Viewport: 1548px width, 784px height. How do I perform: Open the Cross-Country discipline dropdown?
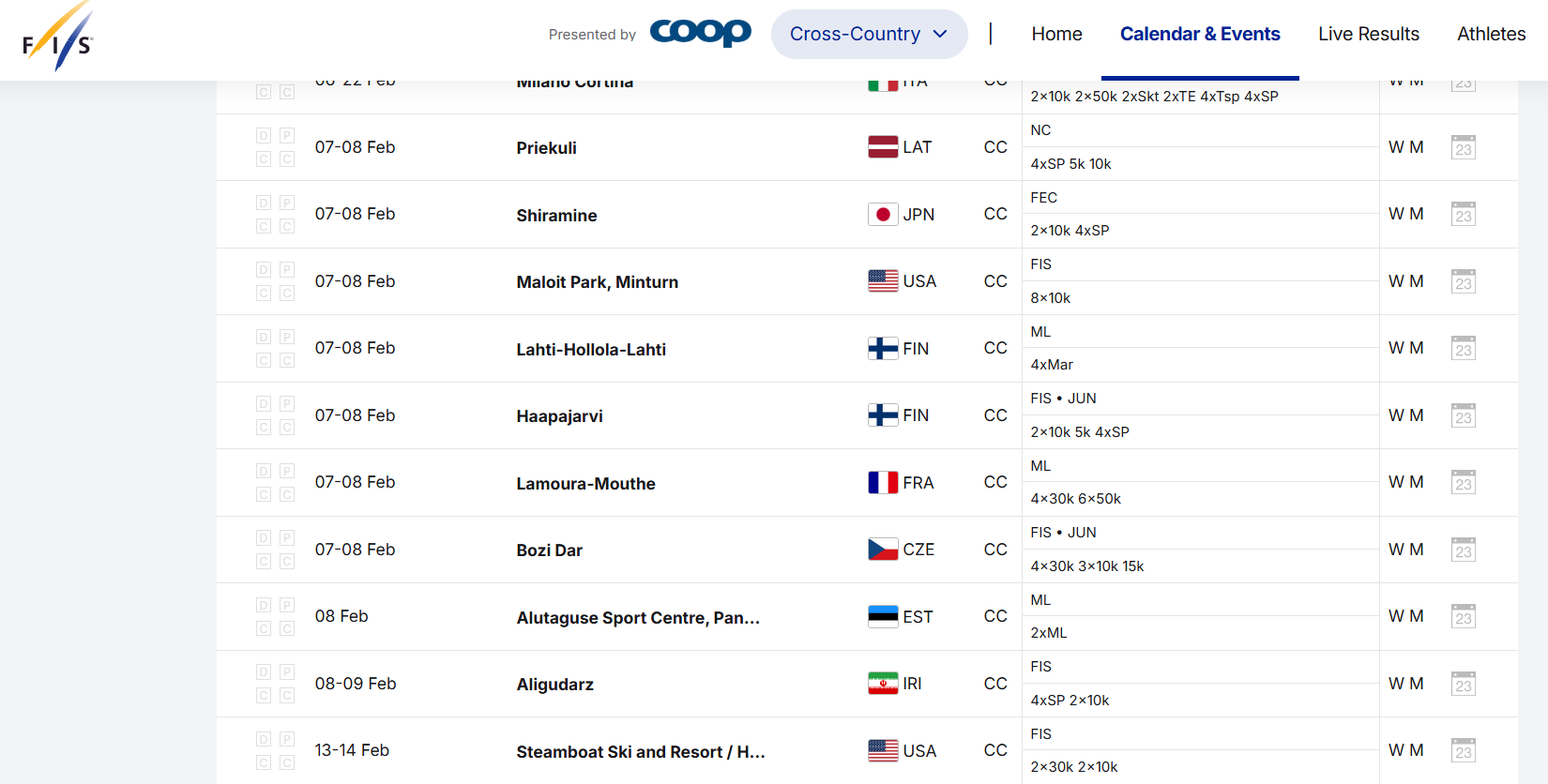869,35
